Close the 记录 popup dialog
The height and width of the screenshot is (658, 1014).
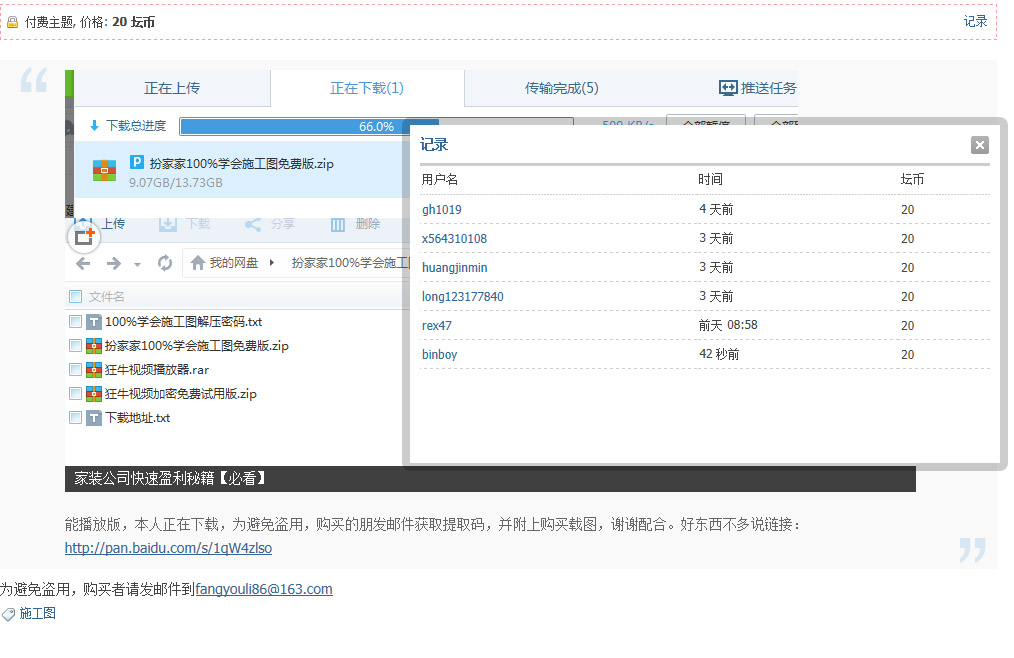pyautogui.click(x=980, y=145)
